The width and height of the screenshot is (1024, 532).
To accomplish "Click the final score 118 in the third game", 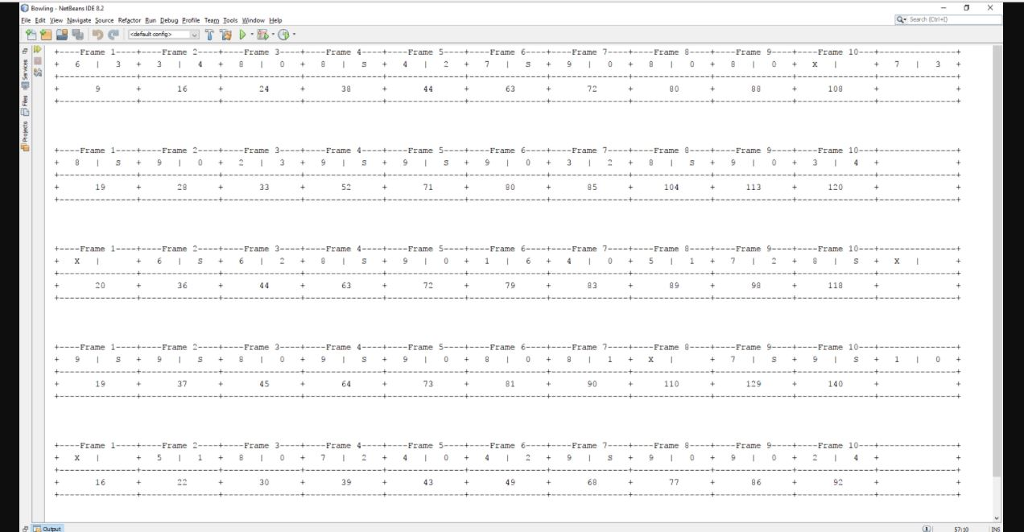I will pos(835,285).
